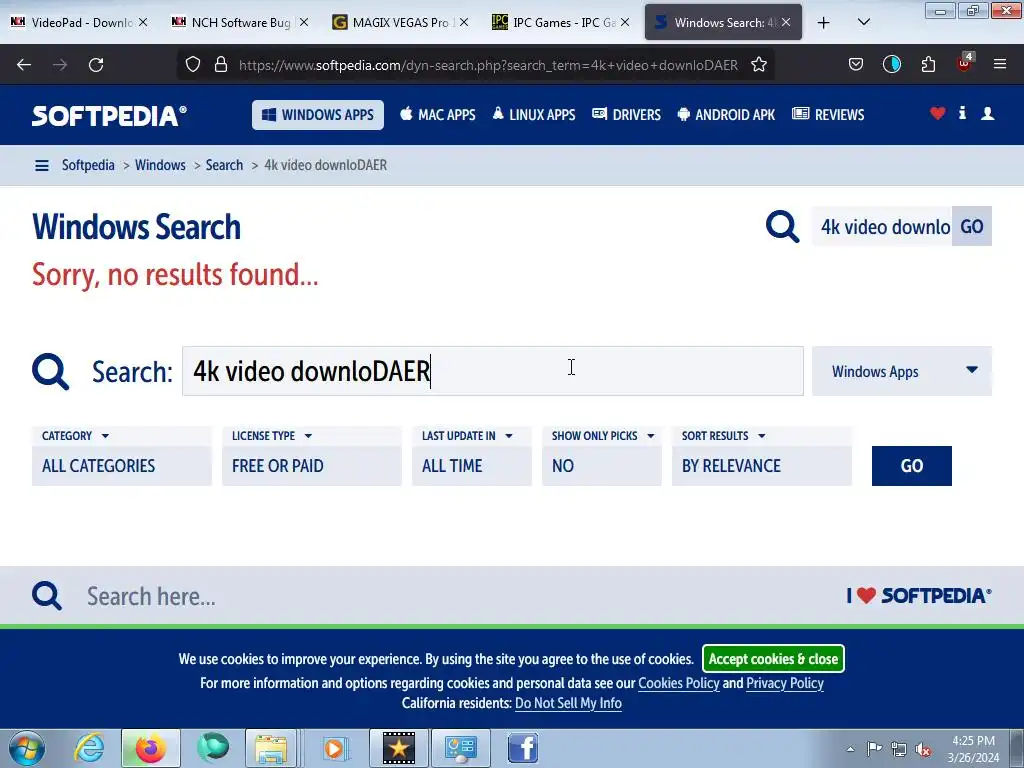This screenshot has width=1024, height=768.
Task: Open Firefox application hamburger menu
Action: [x=1000, y=65]
